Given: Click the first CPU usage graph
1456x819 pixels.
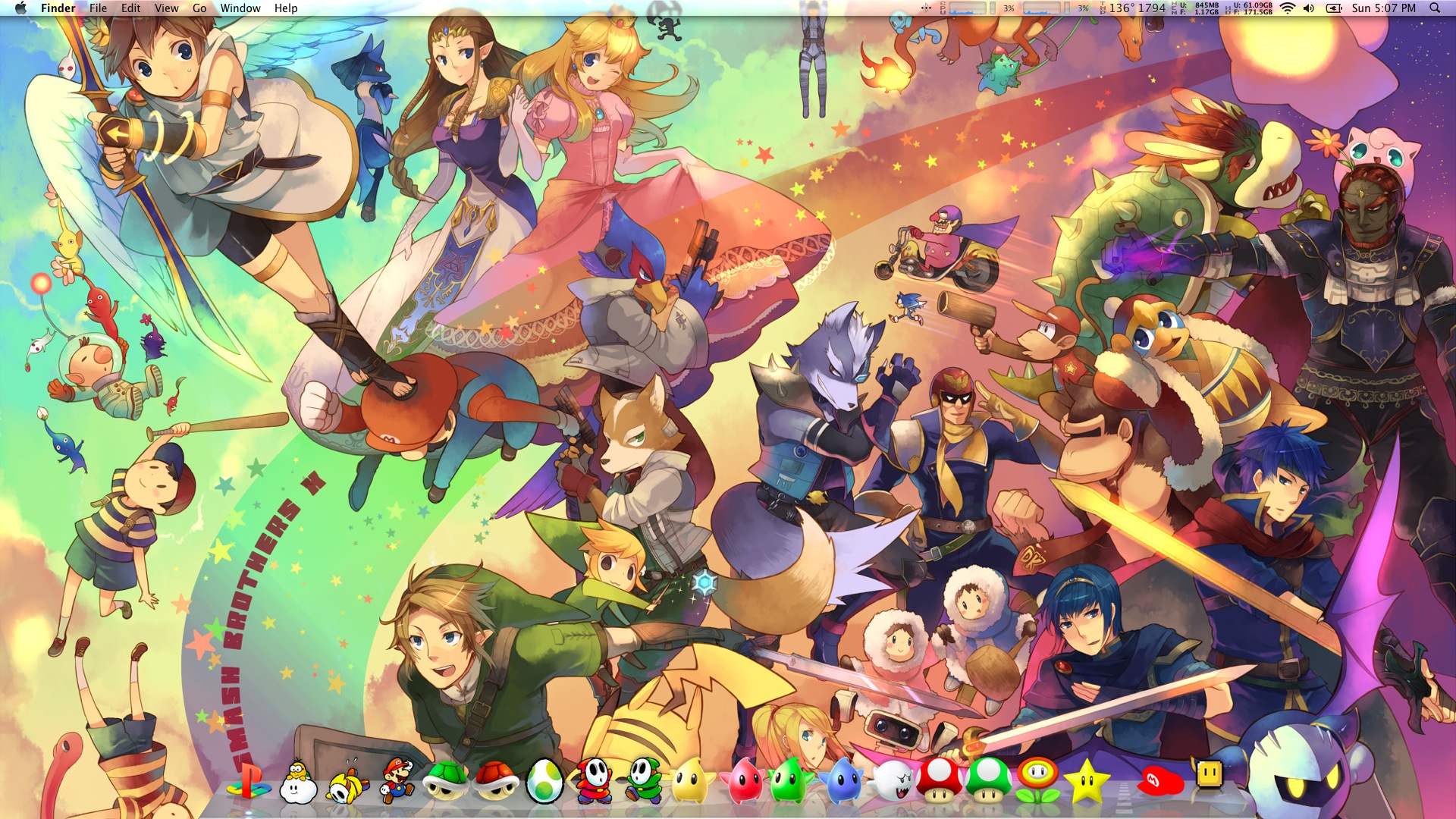Looking at the screenshot, I should click(x=967, y=8).
